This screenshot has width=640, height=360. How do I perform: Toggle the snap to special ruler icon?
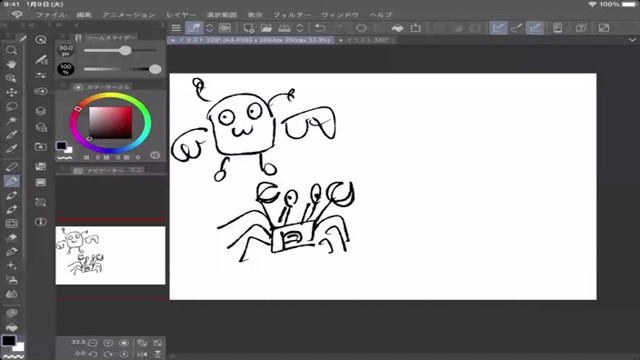(516, 28)
